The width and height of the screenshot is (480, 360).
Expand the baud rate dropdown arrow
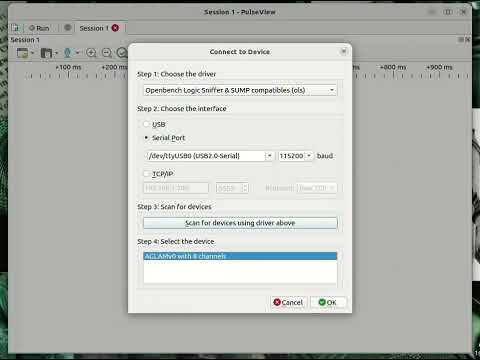pos(309,156)
